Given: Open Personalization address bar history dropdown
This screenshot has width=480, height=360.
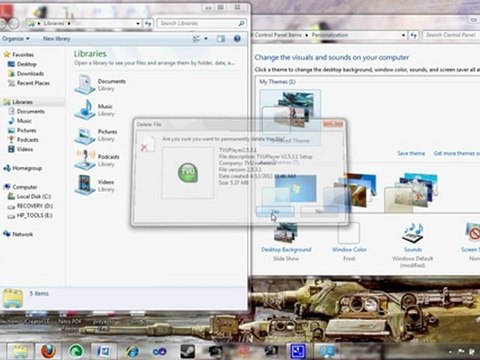Looking at the screenshot, I should [403, 35].
